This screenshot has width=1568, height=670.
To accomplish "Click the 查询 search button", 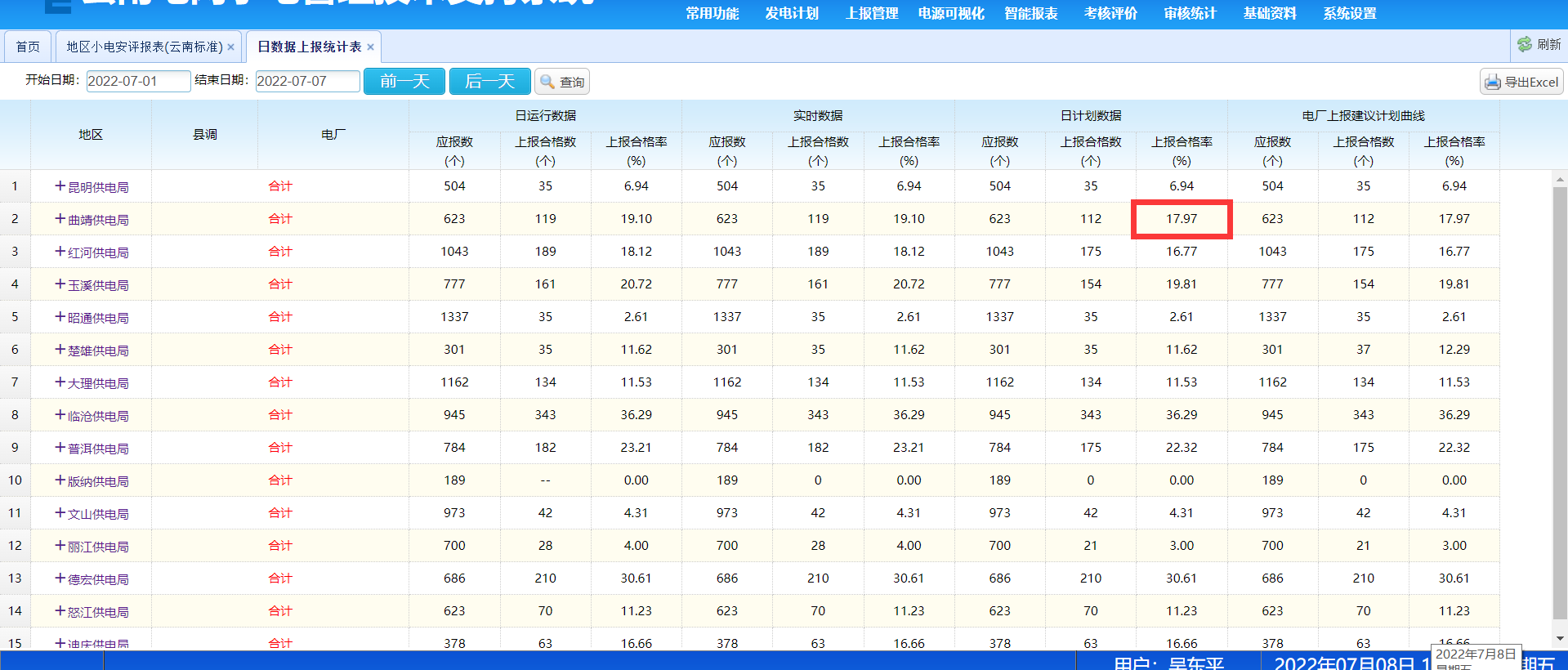I will [562, 82].
